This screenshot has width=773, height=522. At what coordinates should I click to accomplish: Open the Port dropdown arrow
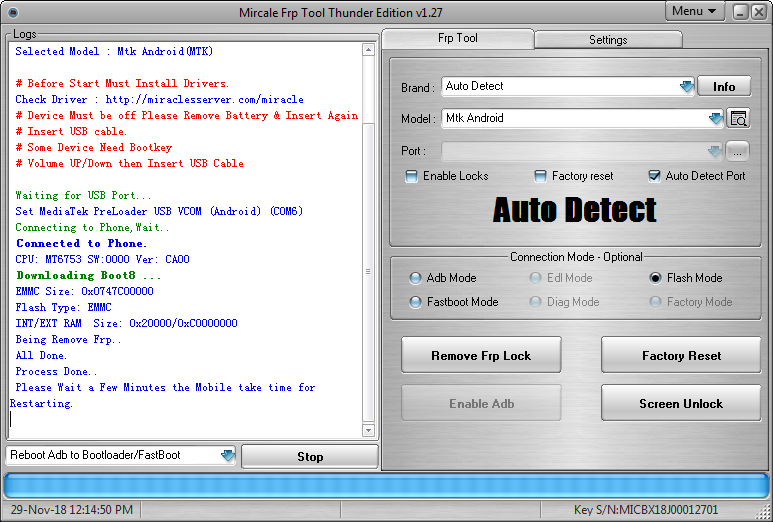pos(715,151)
